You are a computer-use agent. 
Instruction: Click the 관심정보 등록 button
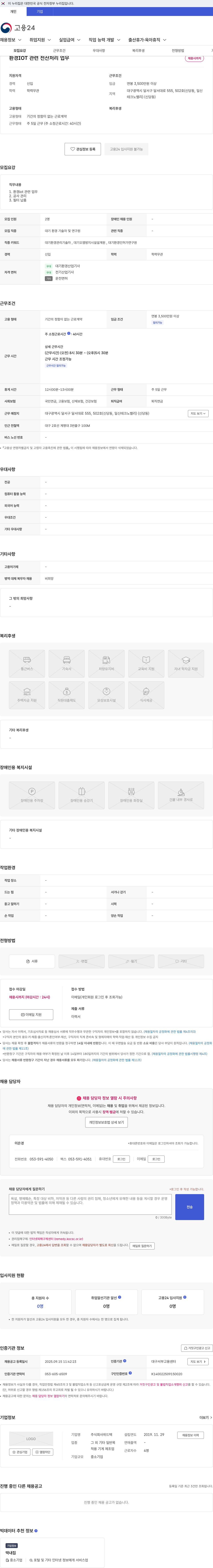[83, 149]
